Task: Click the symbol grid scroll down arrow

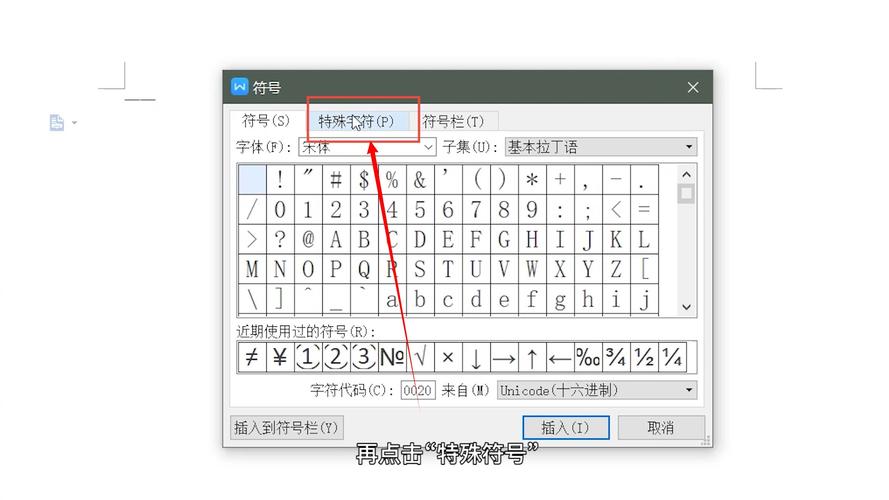Action: tap(686, 307)
